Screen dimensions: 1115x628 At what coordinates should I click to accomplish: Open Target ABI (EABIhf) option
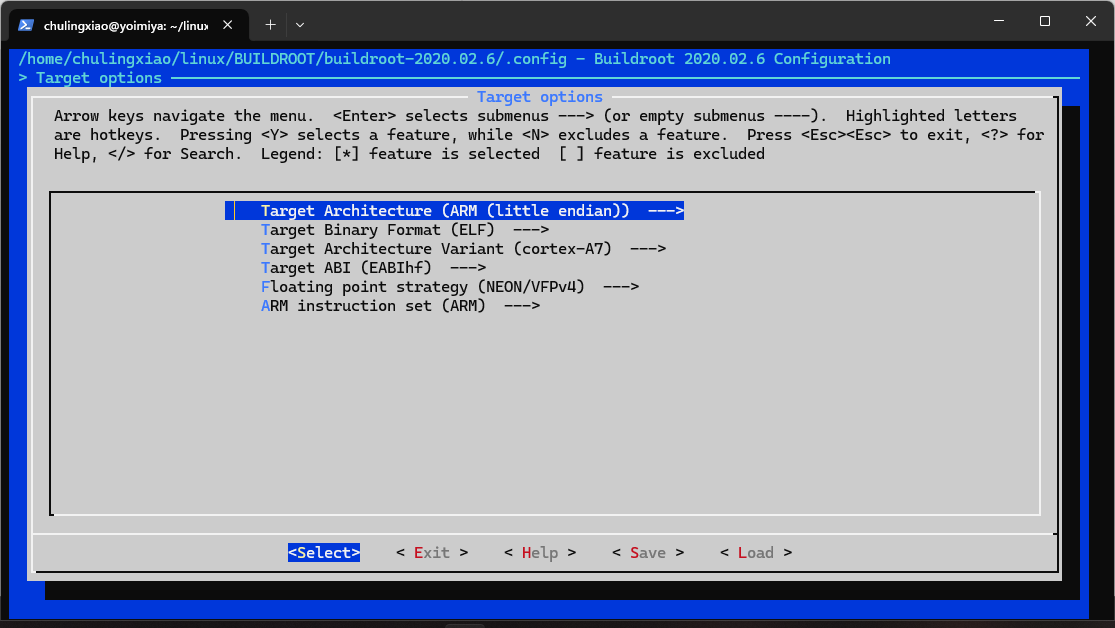(x=373, y=268)
